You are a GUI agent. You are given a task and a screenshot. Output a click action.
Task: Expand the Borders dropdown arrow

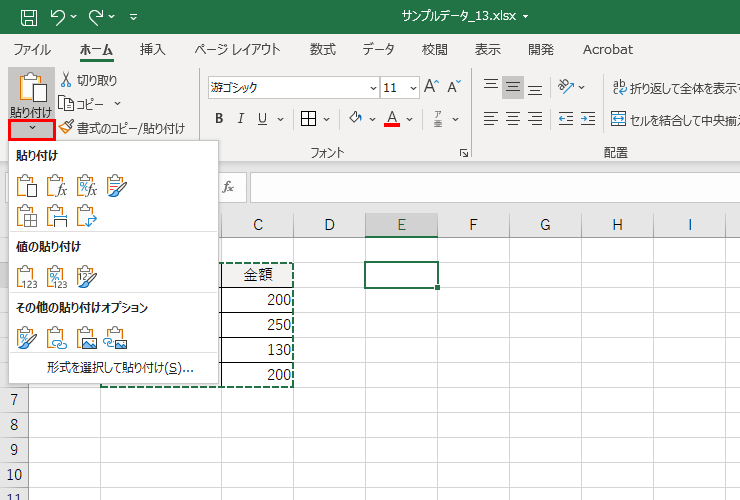coord(327,119)
